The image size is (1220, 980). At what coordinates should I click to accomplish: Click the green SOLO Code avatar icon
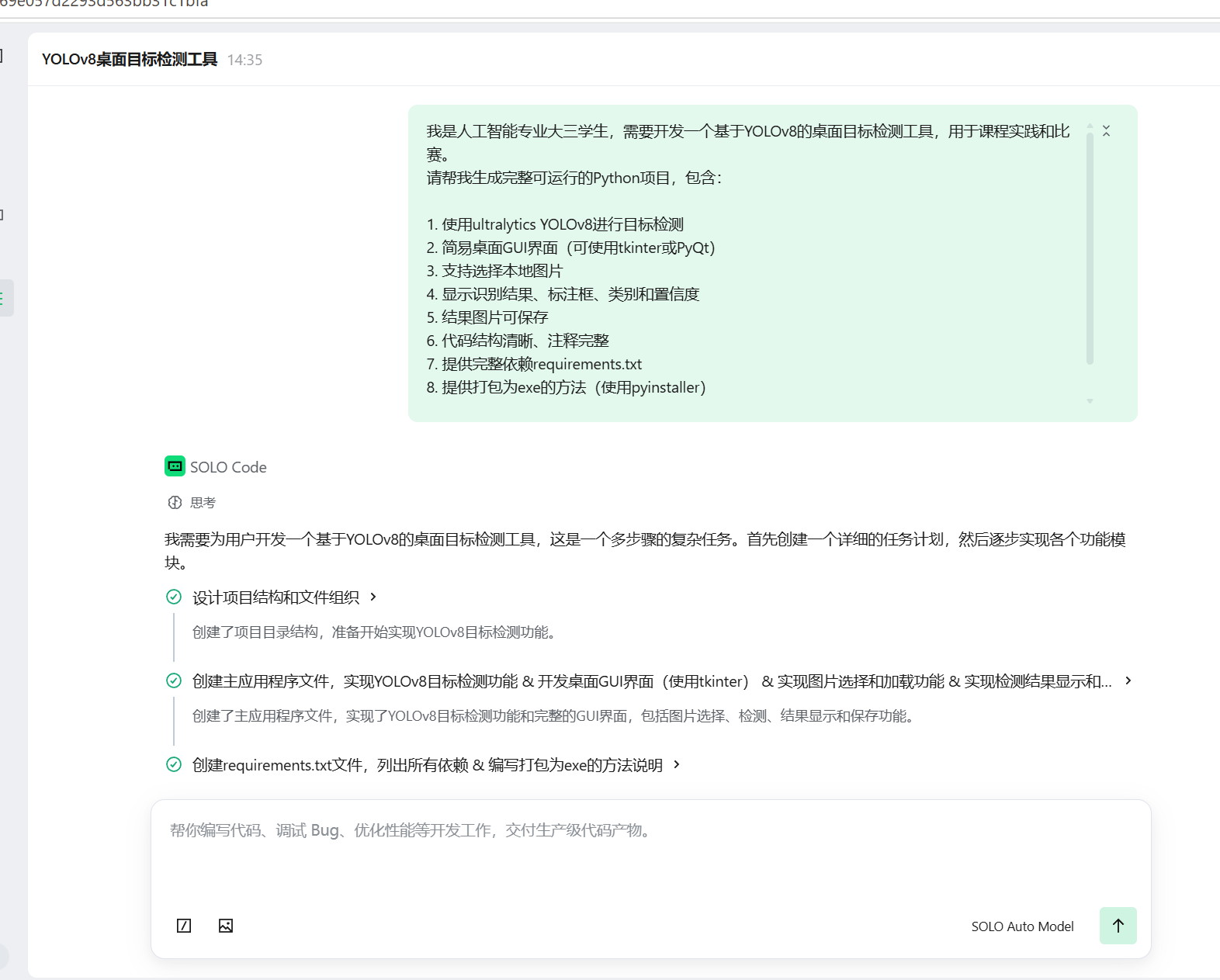coord(175,466)
